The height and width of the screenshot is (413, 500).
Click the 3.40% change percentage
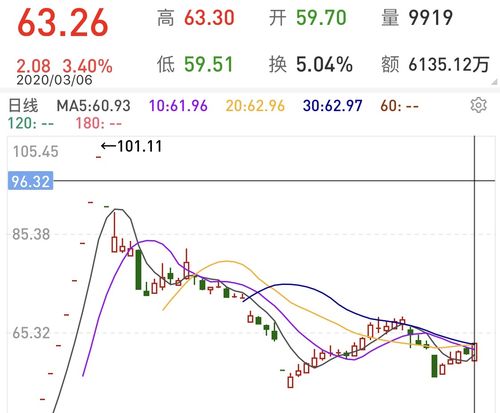click(x=88, y=66)
